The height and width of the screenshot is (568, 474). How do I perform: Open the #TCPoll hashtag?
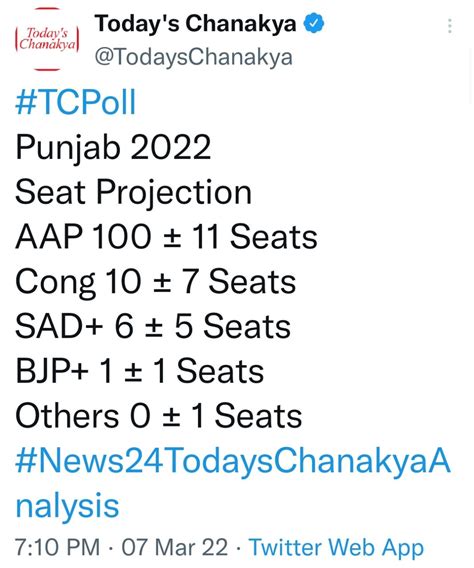pyautogui.click(x=76, y=103)
